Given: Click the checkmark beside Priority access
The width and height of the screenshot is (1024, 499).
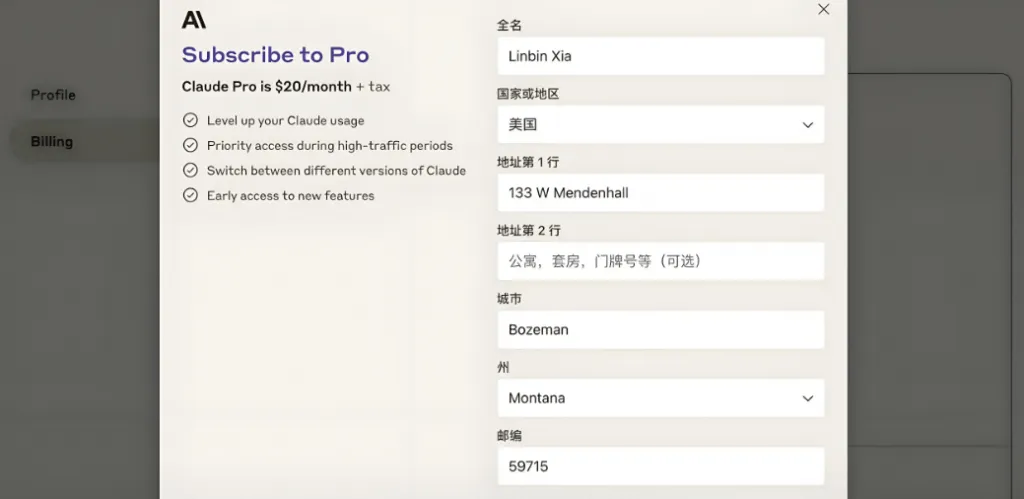Looking at the screenshot, I should 190,145.
